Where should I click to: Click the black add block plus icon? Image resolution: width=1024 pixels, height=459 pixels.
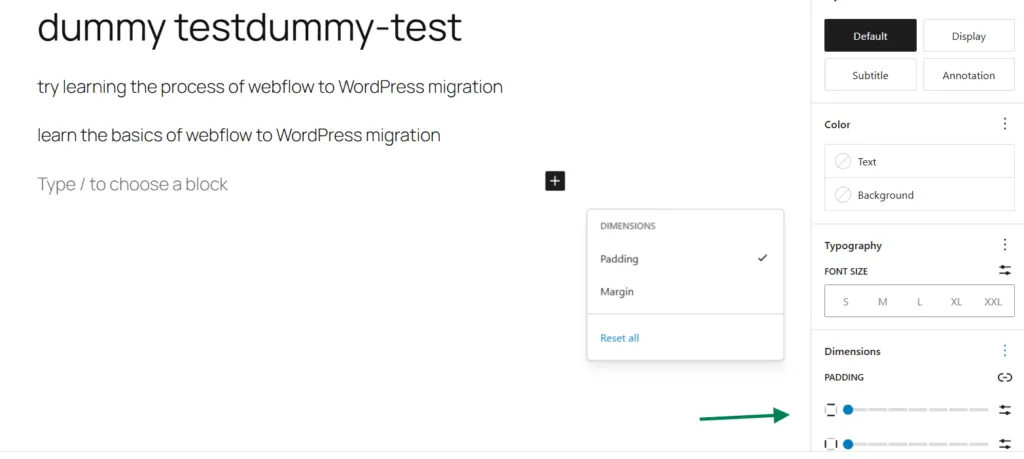pos(554,181)
